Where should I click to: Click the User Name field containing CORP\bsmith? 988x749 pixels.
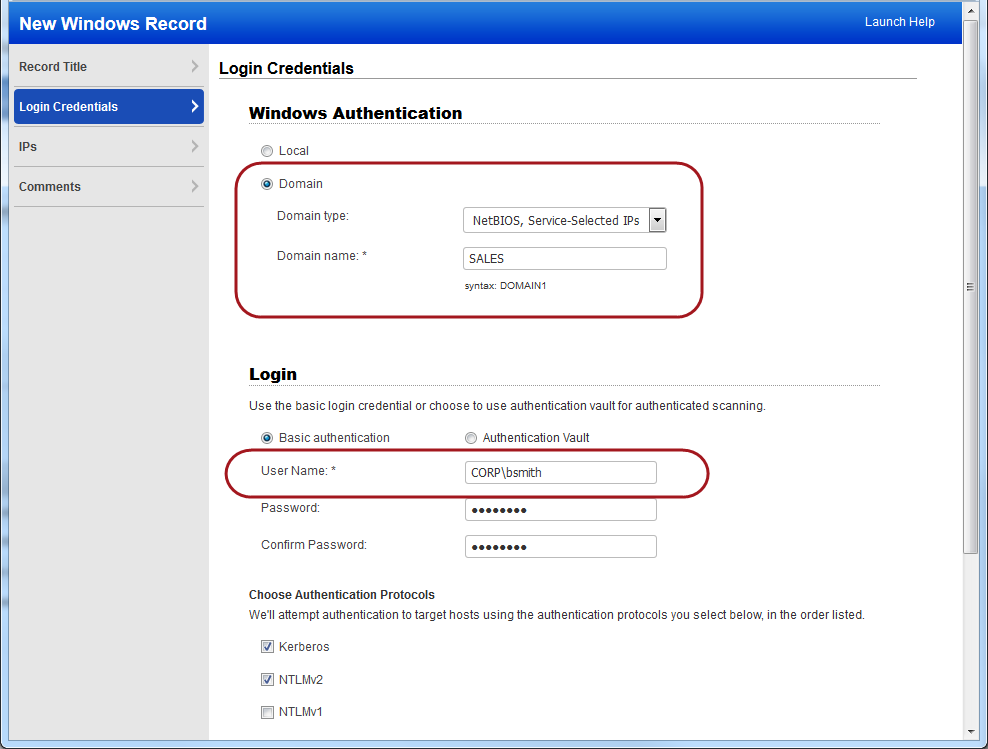(560, 472)
